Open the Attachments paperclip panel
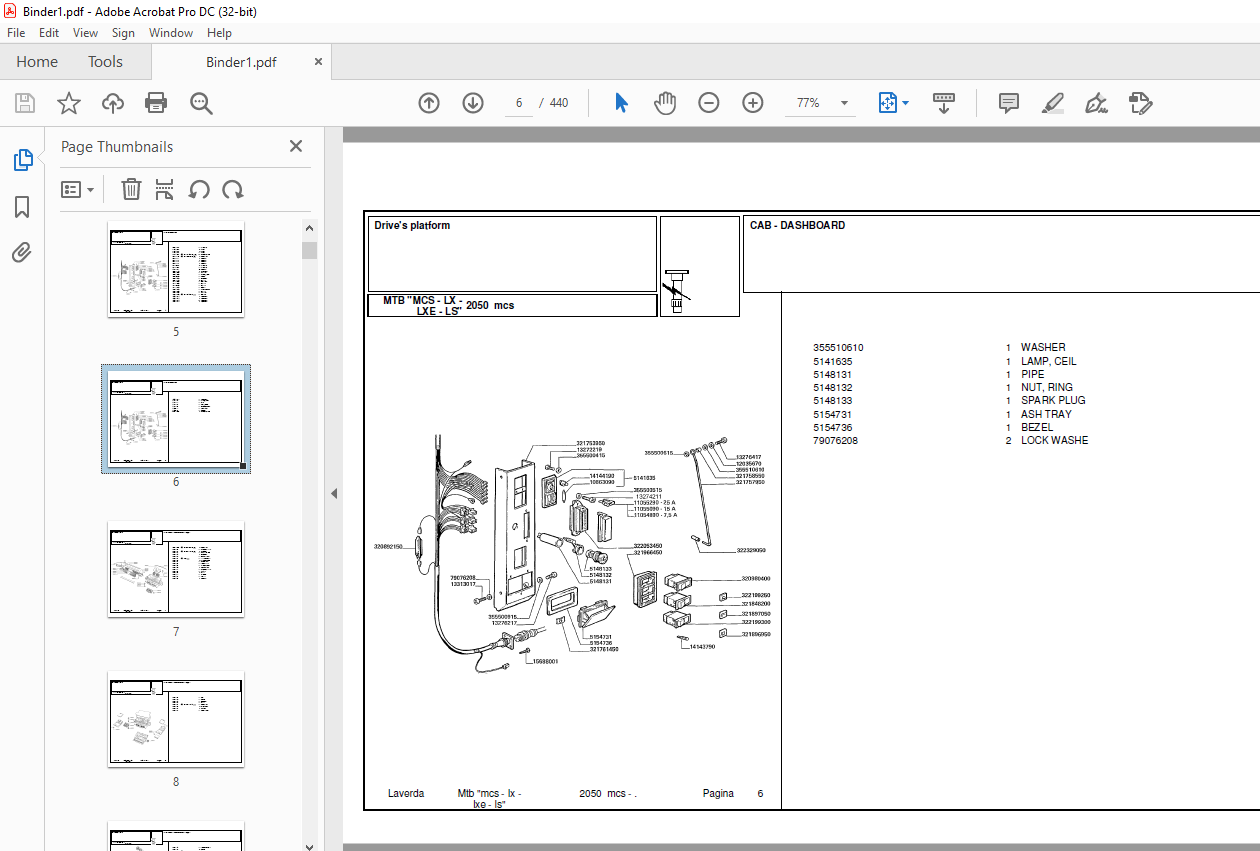Screen dimensions: 1260x851 click(x=22, y=253)
